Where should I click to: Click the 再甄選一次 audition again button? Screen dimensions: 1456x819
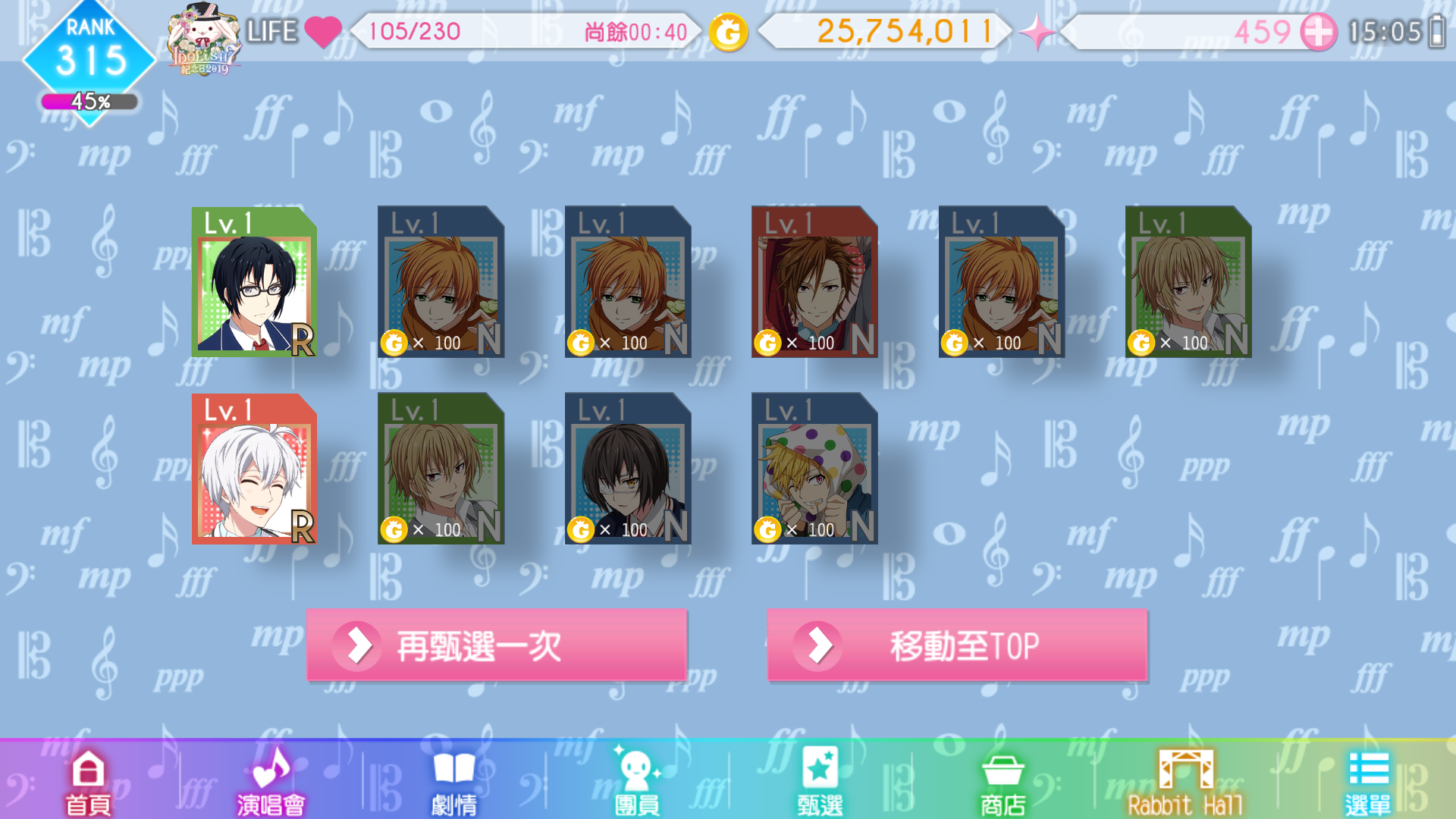497,645
